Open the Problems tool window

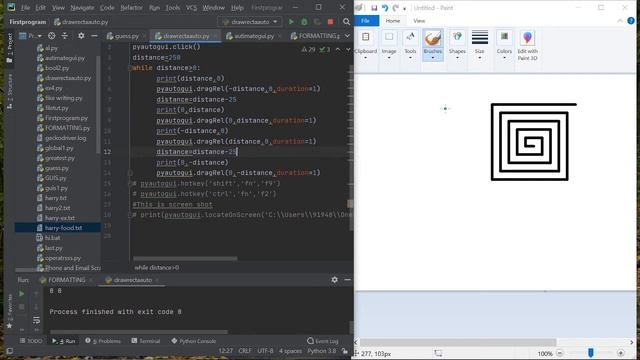(x=103, y=341)
